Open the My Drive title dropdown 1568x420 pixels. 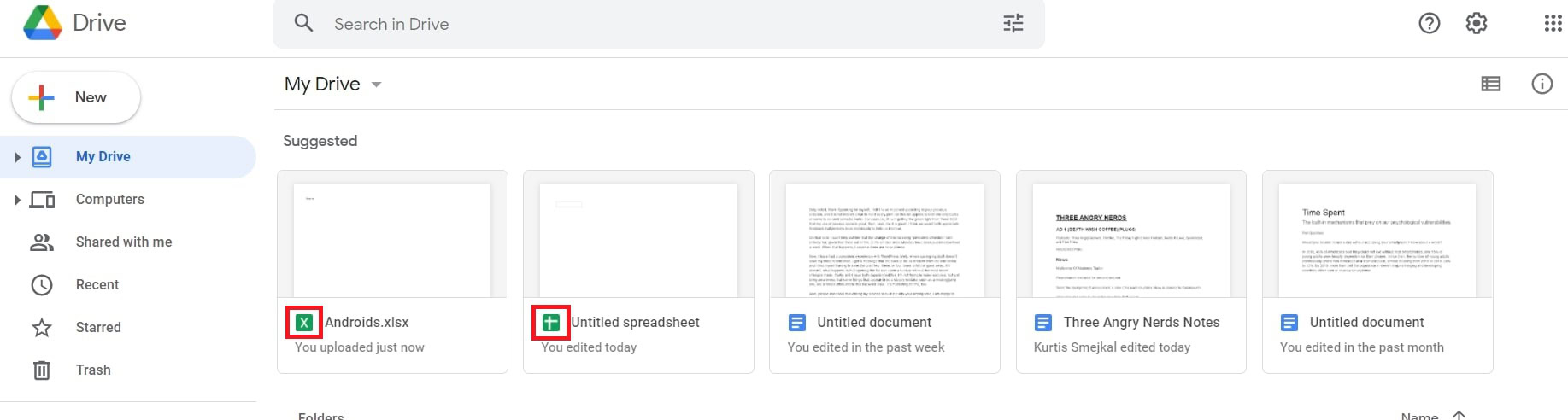(376, 85)
